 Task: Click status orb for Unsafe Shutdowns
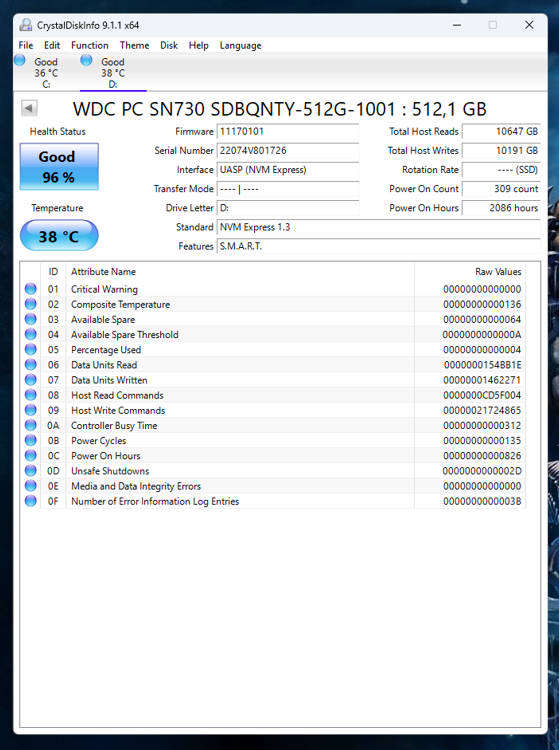tap(31, 471)
